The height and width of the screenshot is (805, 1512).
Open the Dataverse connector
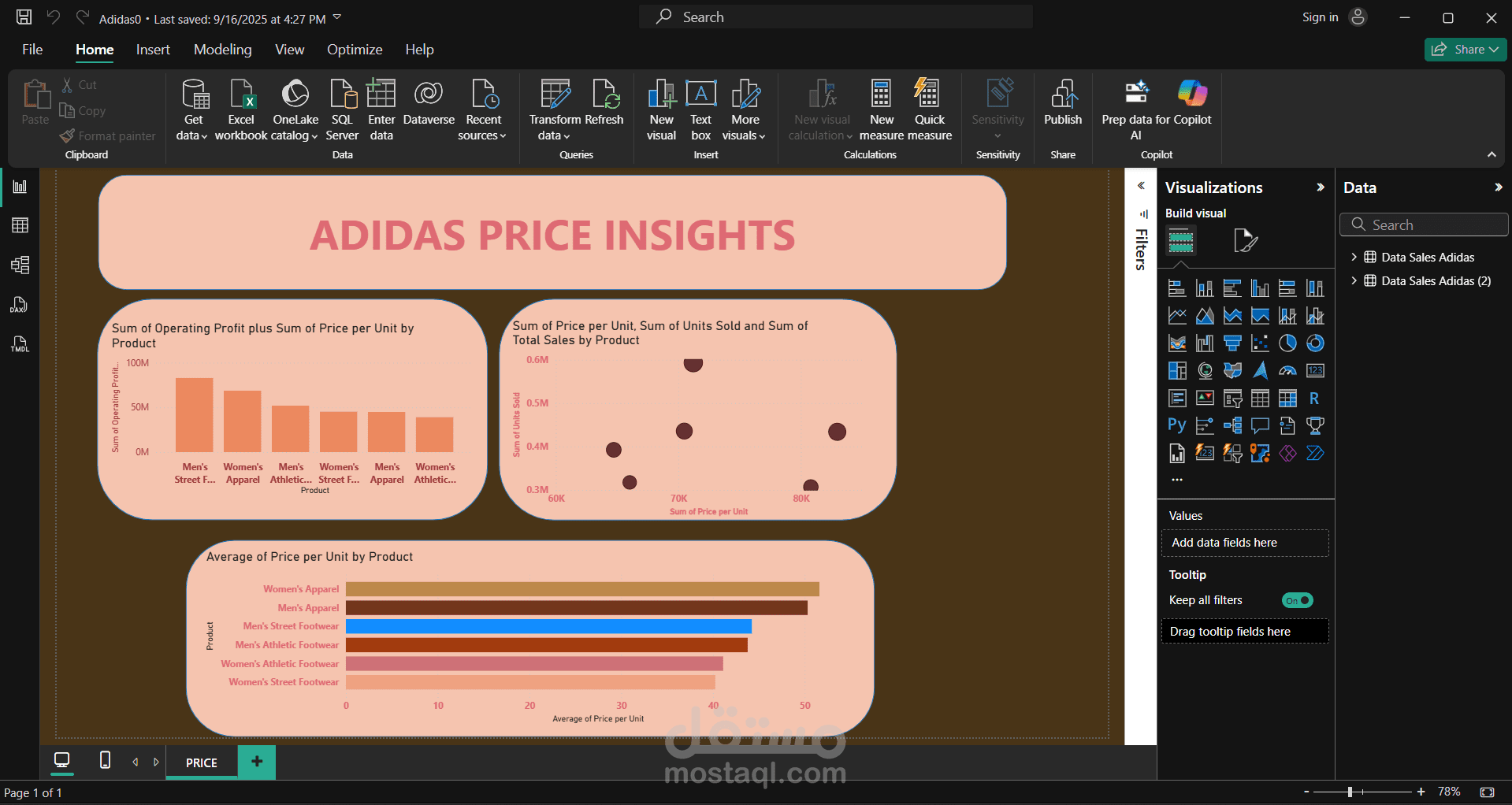click(x=429, y=102)
